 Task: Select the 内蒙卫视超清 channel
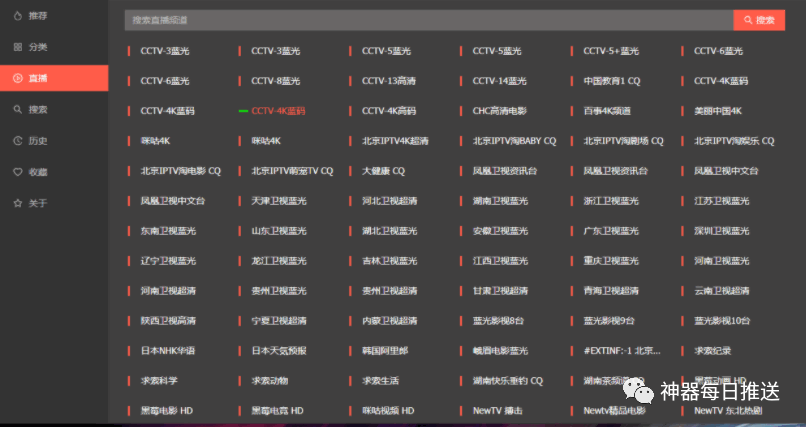[389, 321]
